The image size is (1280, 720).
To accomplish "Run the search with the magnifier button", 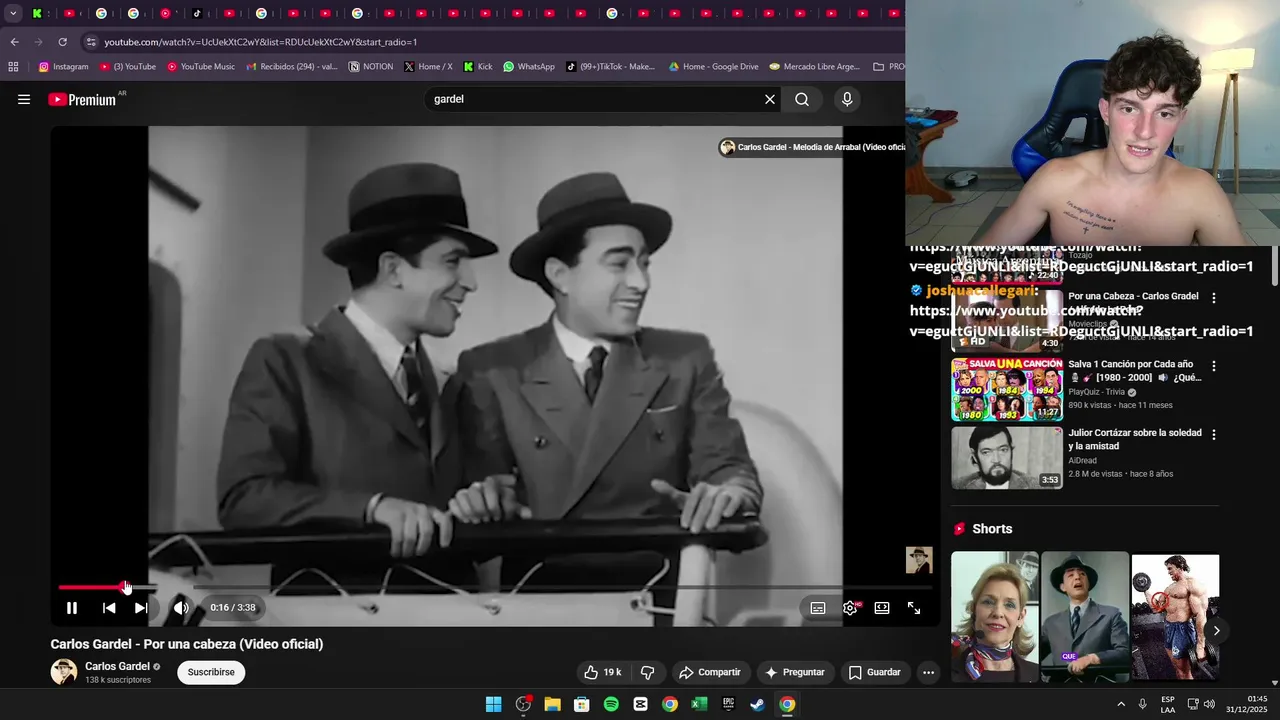I will [802, 99].
